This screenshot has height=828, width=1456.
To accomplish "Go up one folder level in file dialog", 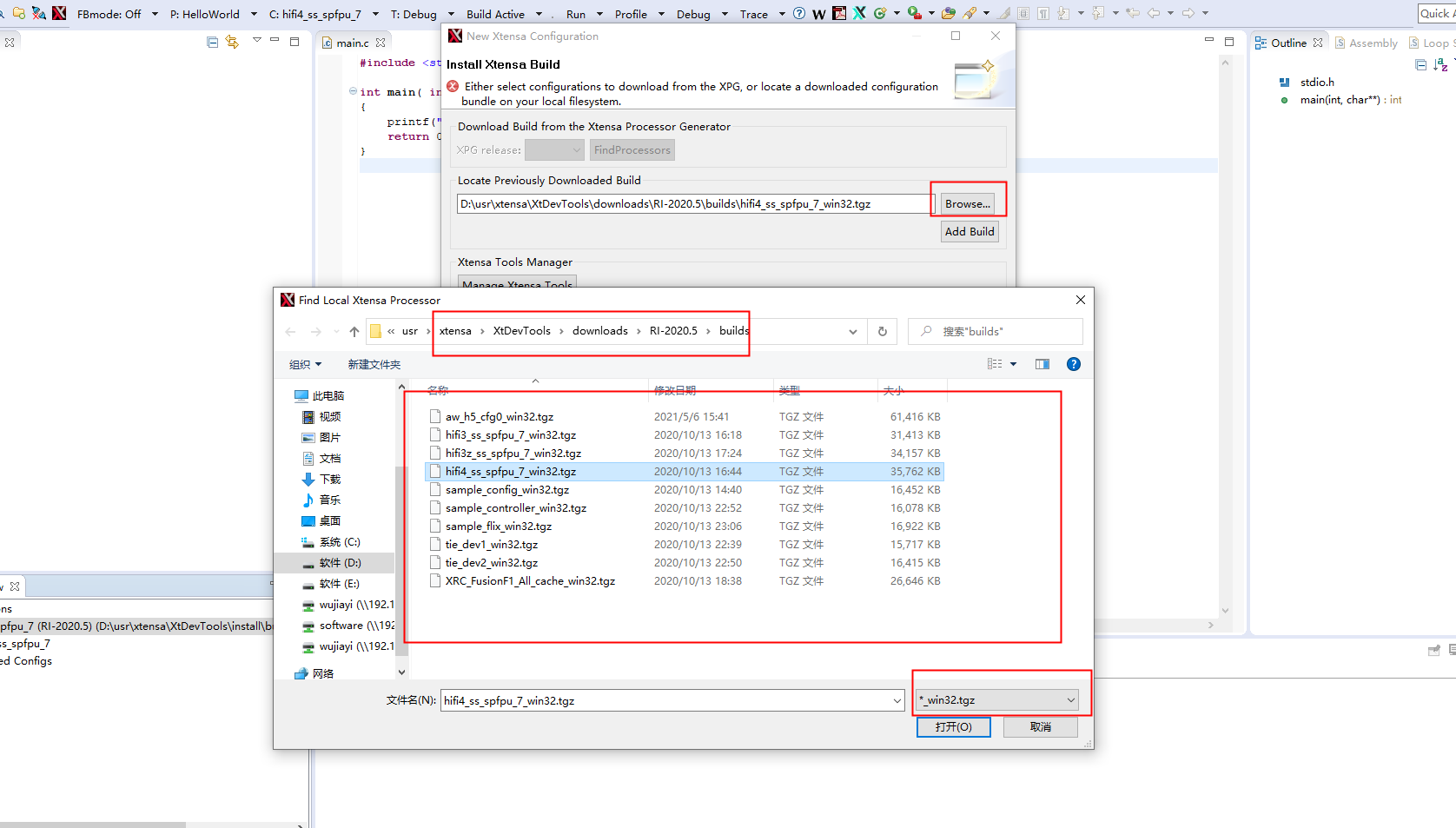I will point(354,331).
